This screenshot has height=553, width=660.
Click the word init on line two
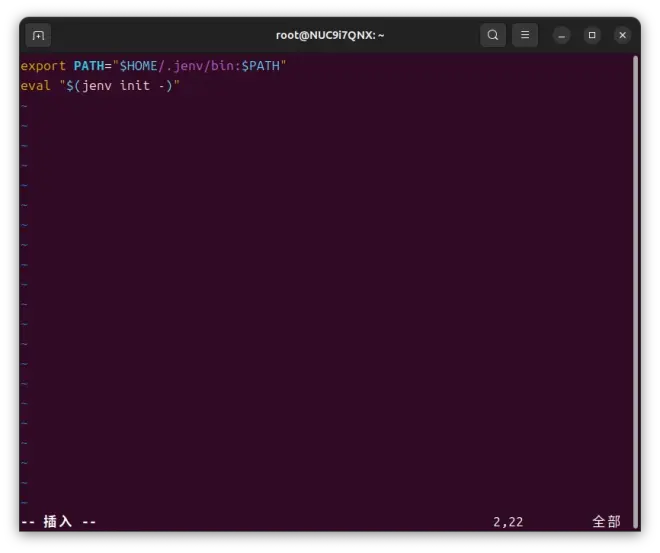click(x=135, y=85)
